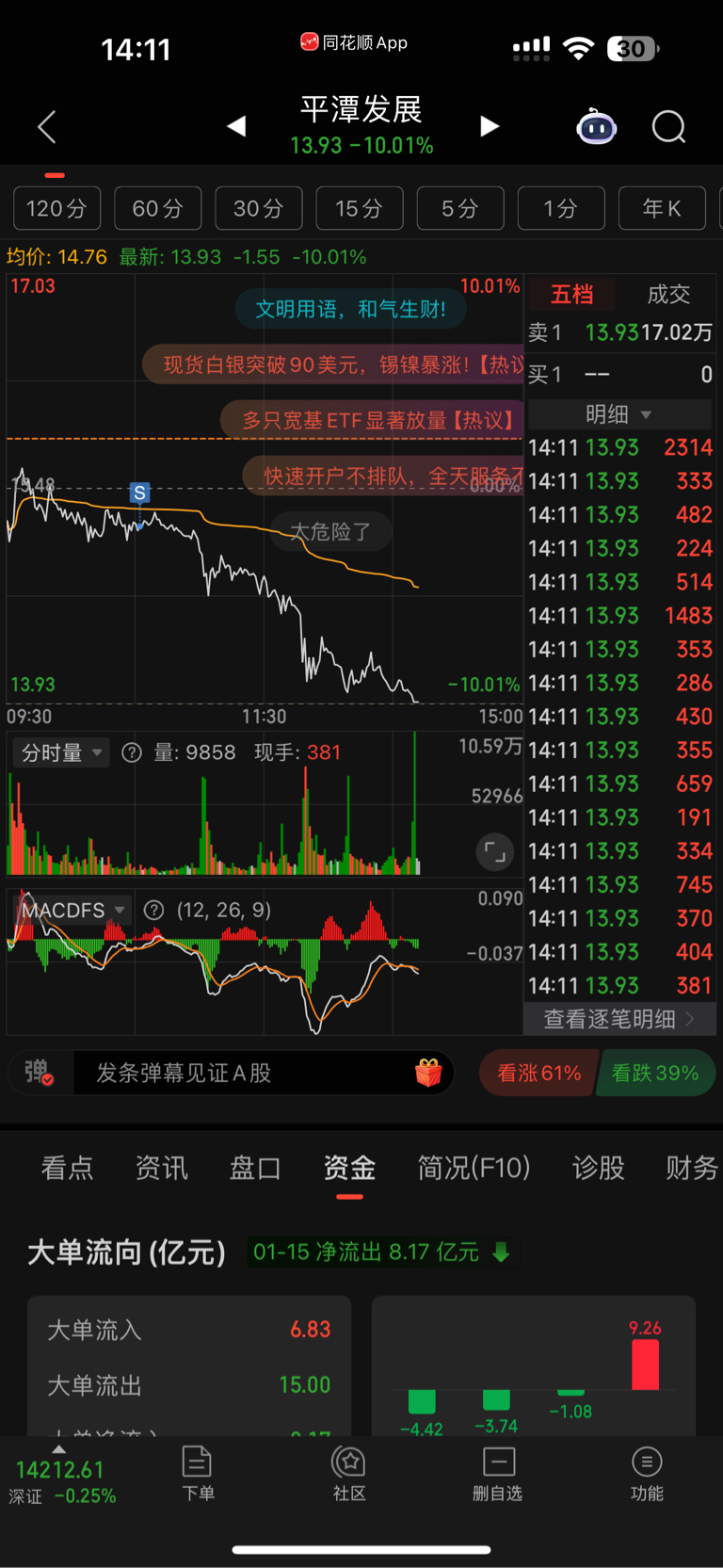This screenshot has width=723, height=1568.
Task: Open search with magnifier icon
Action: click(669, 126)
